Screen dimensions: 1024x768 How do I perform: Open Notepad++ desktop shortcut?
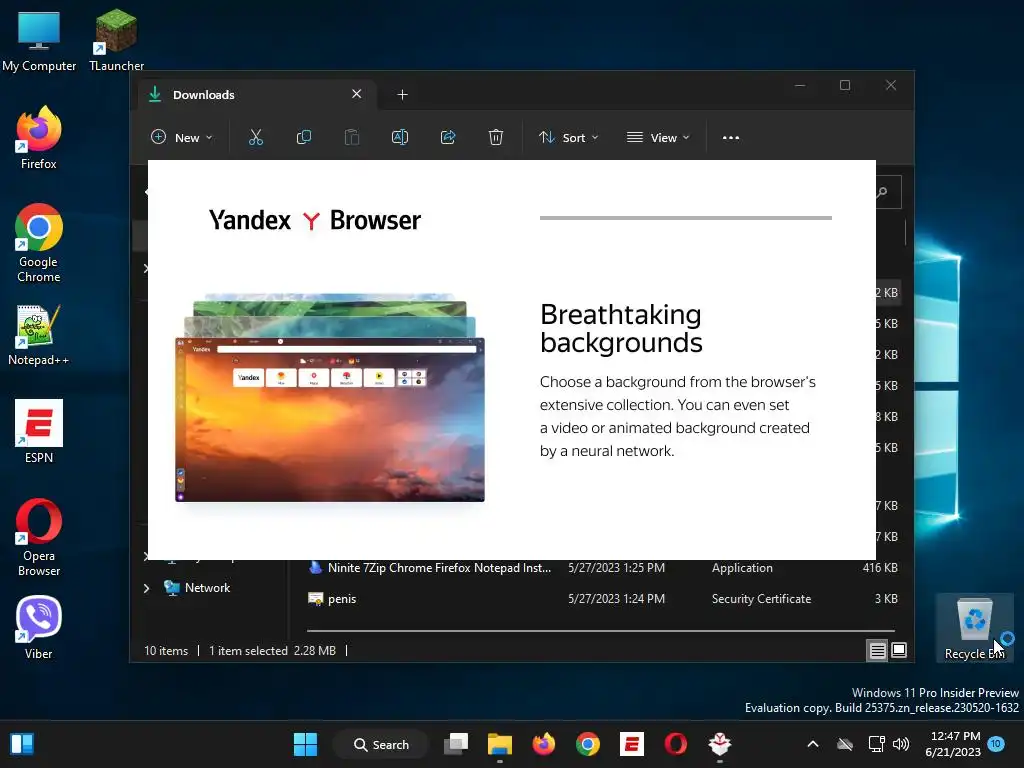tap(39, 334)
